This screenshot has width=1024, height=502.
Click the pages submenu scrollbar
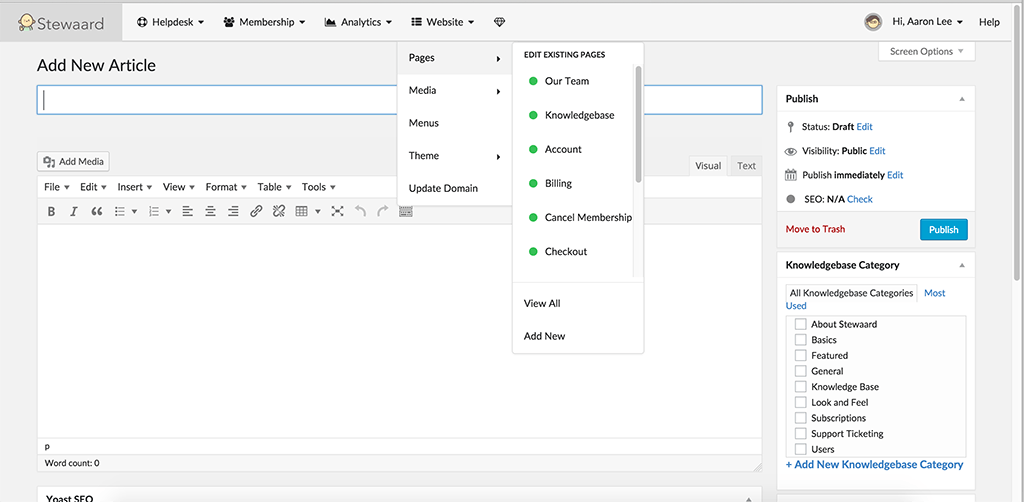click(x=638, y=125)
